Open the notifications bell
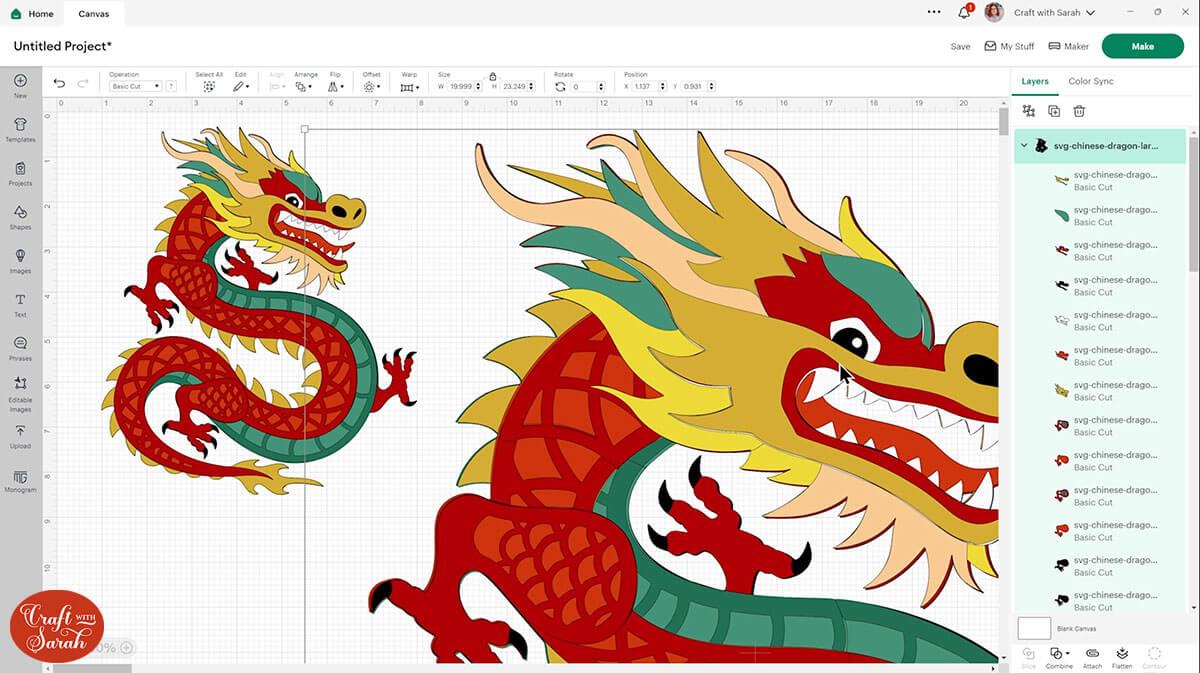 pyautogui.click(x=964, y=13)
